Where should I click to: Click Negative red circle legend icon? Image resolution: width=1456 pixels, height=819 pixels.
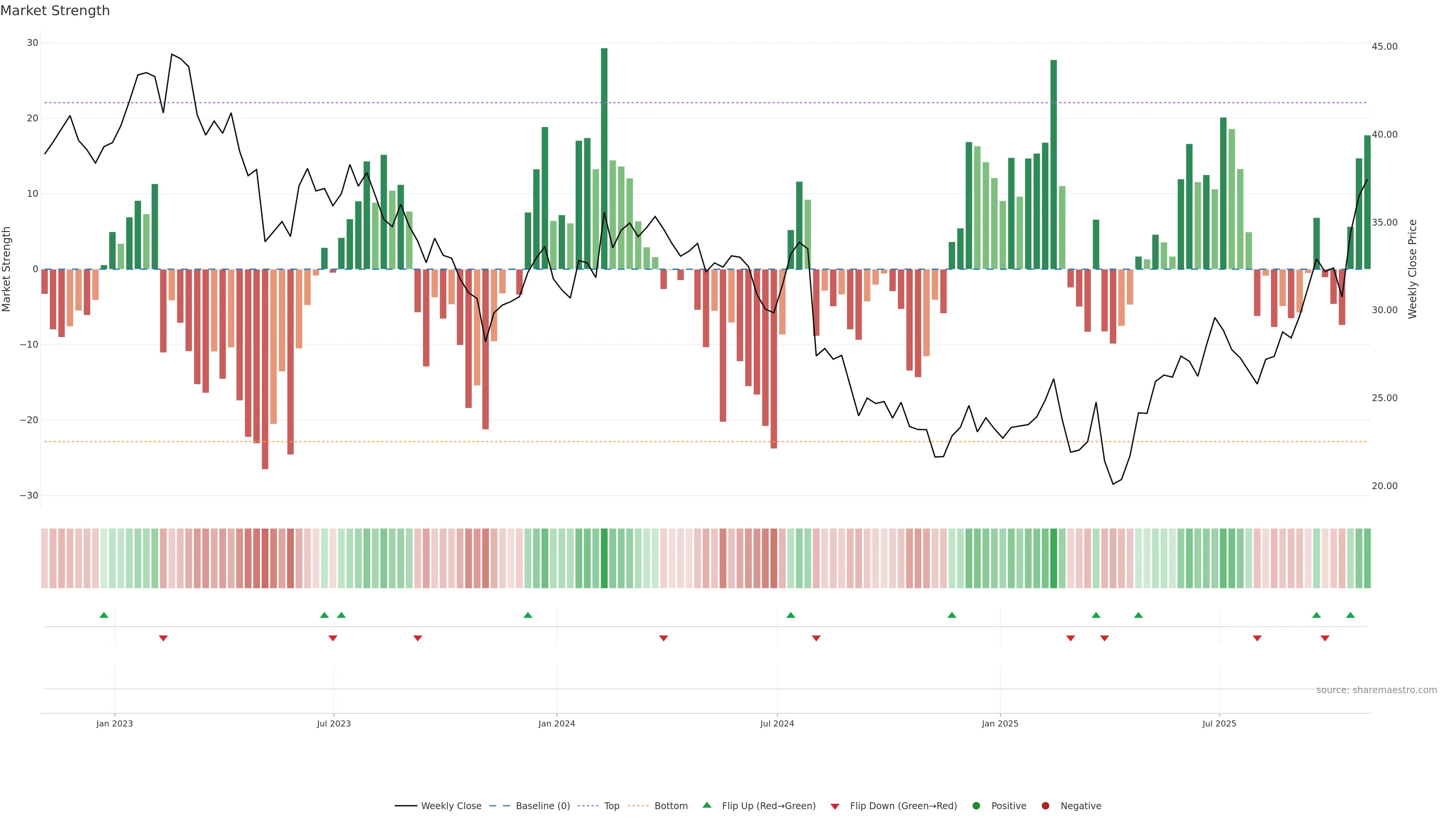[x=1045, y=806]
